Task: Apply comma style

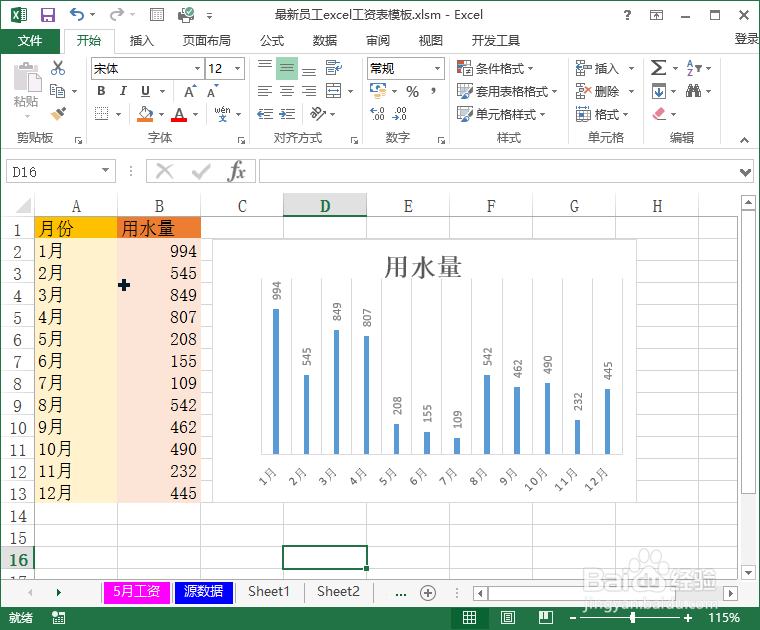Action: 434,91
